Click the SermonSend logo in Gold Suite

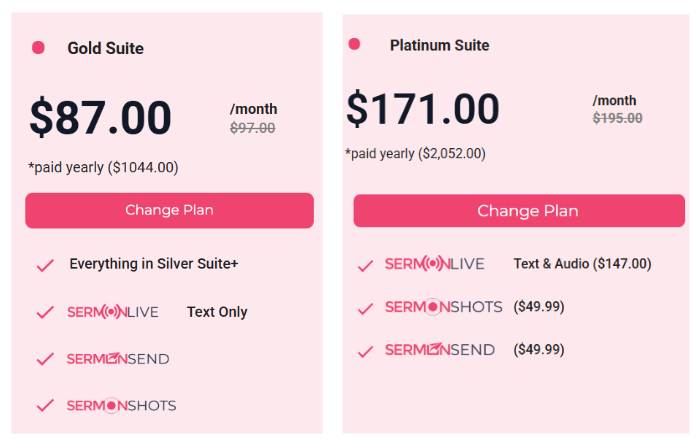click(x=118, y=358)
